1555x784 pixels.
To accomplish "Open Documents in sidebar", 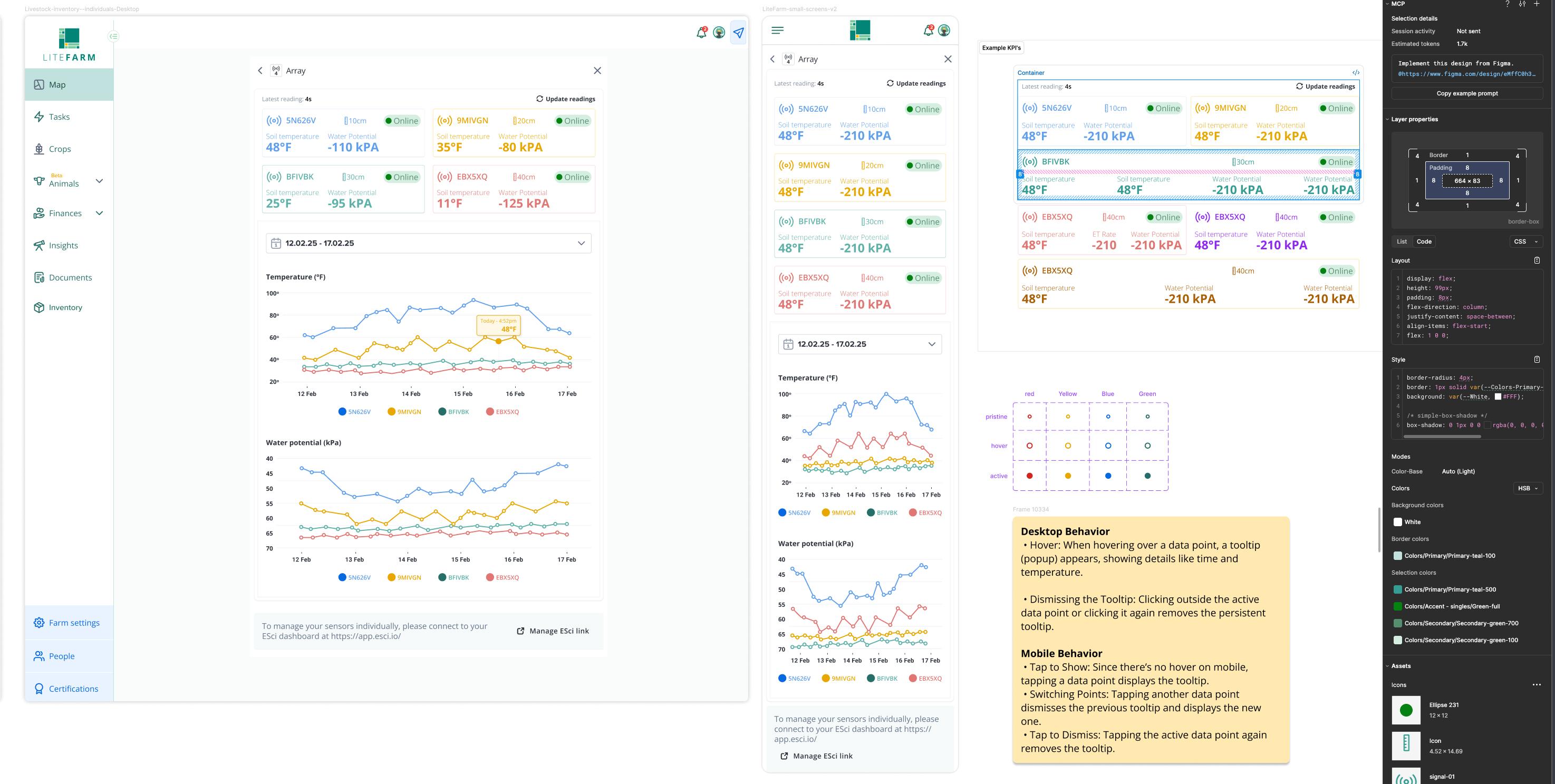I will 69,278.
